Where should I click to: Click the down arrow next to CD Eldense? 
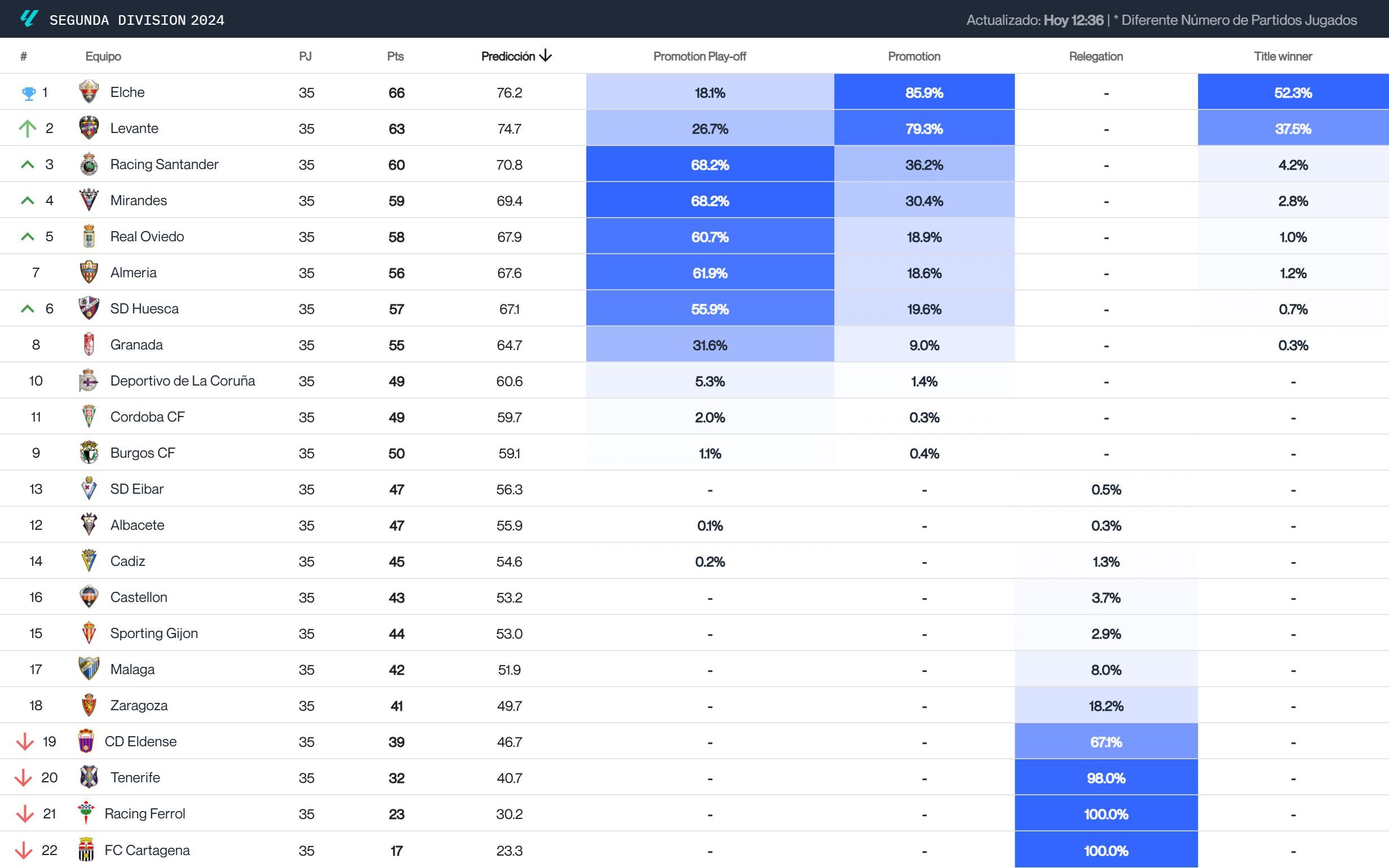[26, 741]
